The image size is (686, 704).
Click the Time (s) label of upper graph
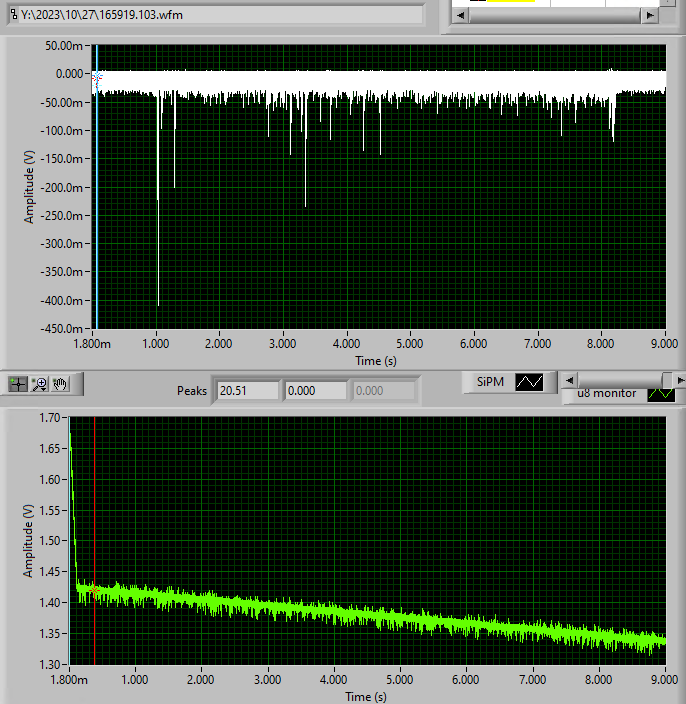(376, 361)
